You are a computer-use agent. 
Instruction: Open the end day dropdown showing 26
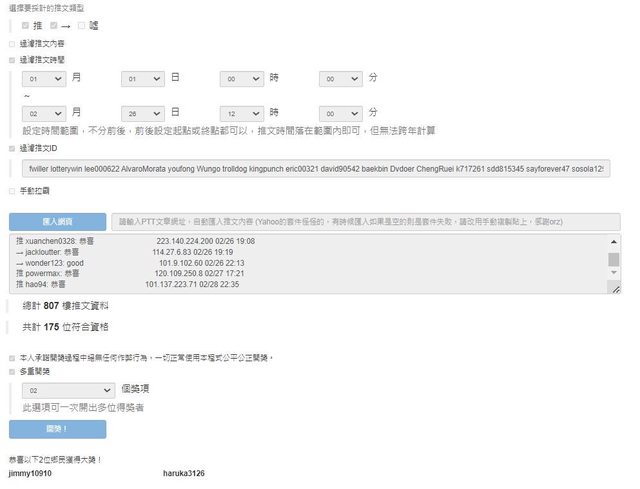[x=143, y=112]
